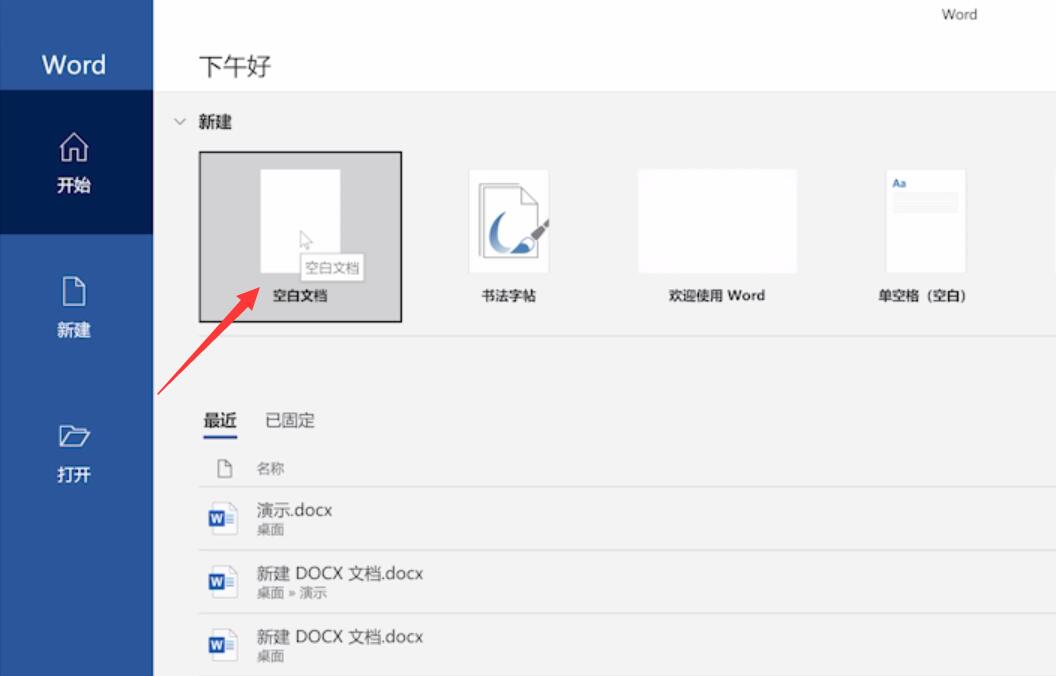The image size is (1056, 676).
Task: Click the 欢迎使用 Word caption text
Action: pyautogui.click(x=717, y=295)
